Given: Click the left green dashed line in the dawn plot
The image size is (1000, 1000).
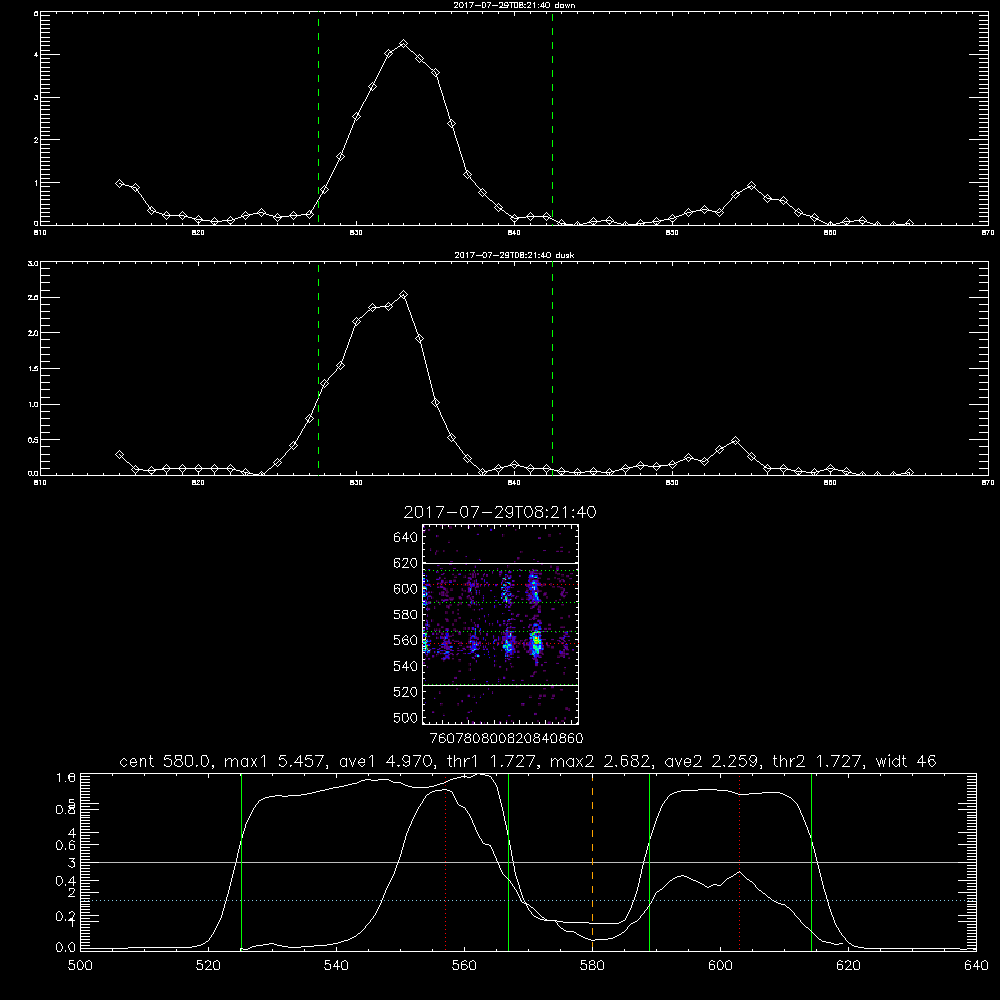Looking at the screenshot, I should (x=318, y=118).
